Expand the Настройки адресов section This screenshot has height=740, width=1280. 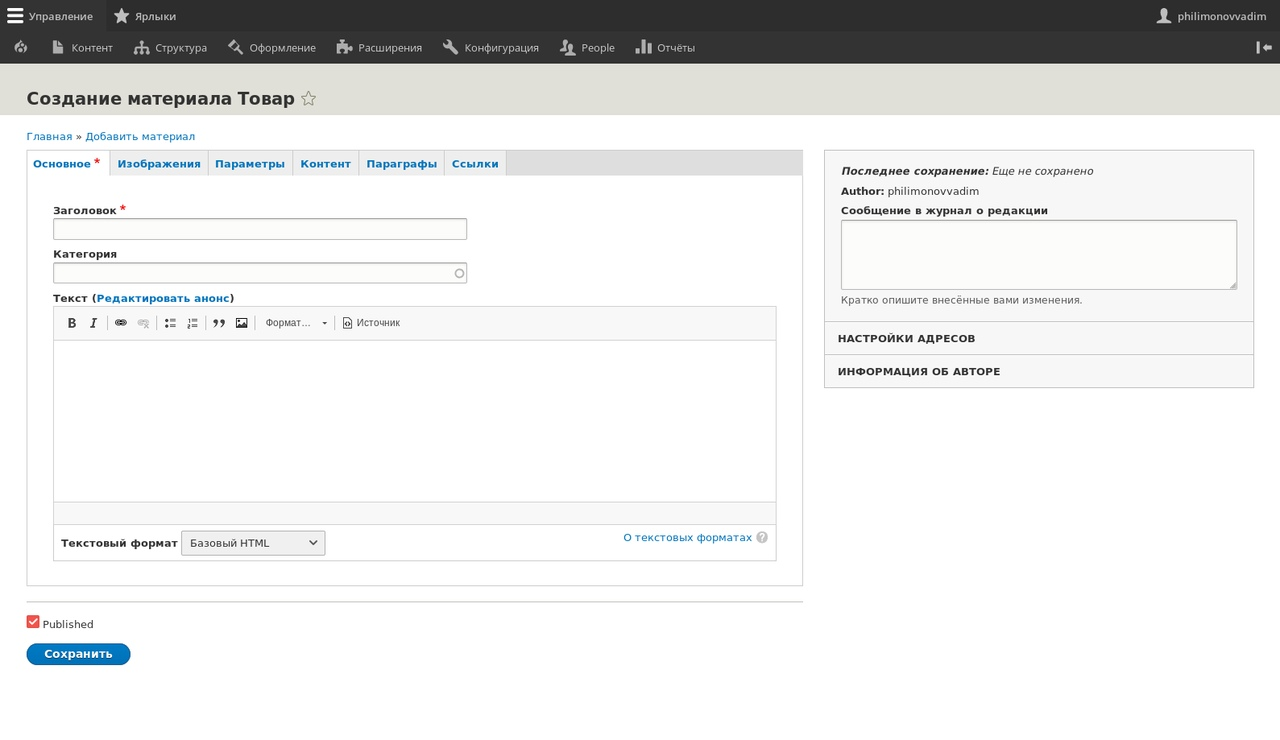click(x=906, y=338)
